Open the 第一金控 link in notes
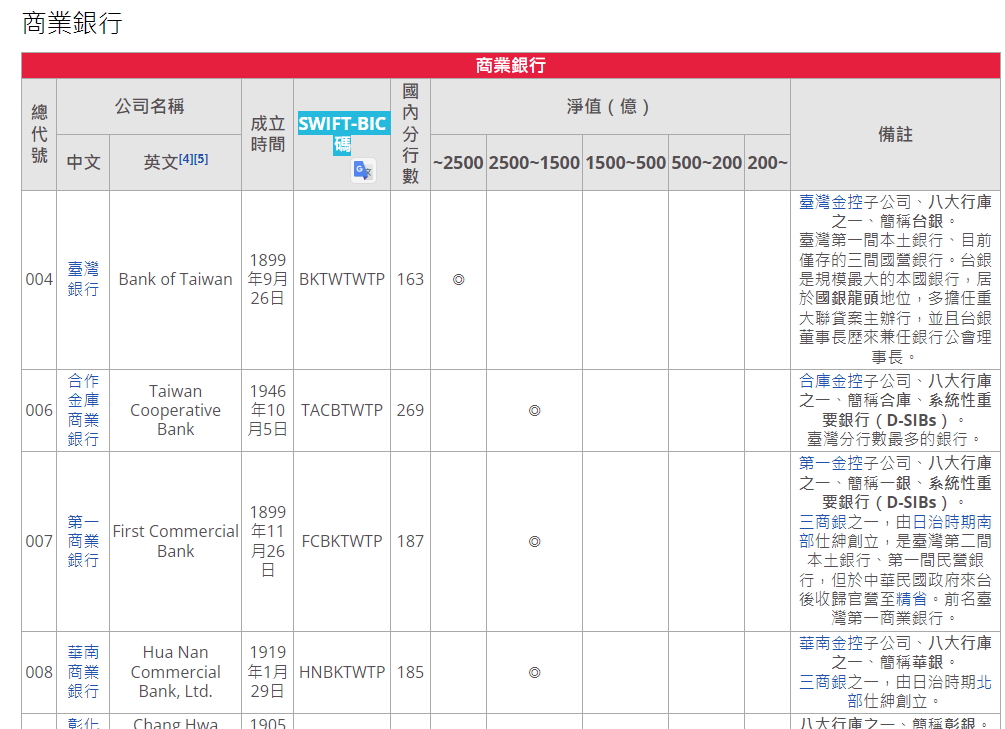Image resolution: width=1005 pixels, height=729 pixels. click(831, 463)
